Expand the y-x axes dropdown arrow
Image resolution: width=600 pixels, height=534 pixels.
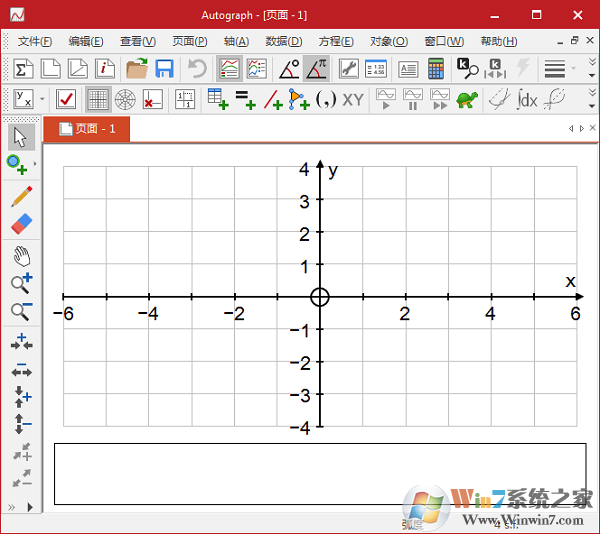point(42,99)
